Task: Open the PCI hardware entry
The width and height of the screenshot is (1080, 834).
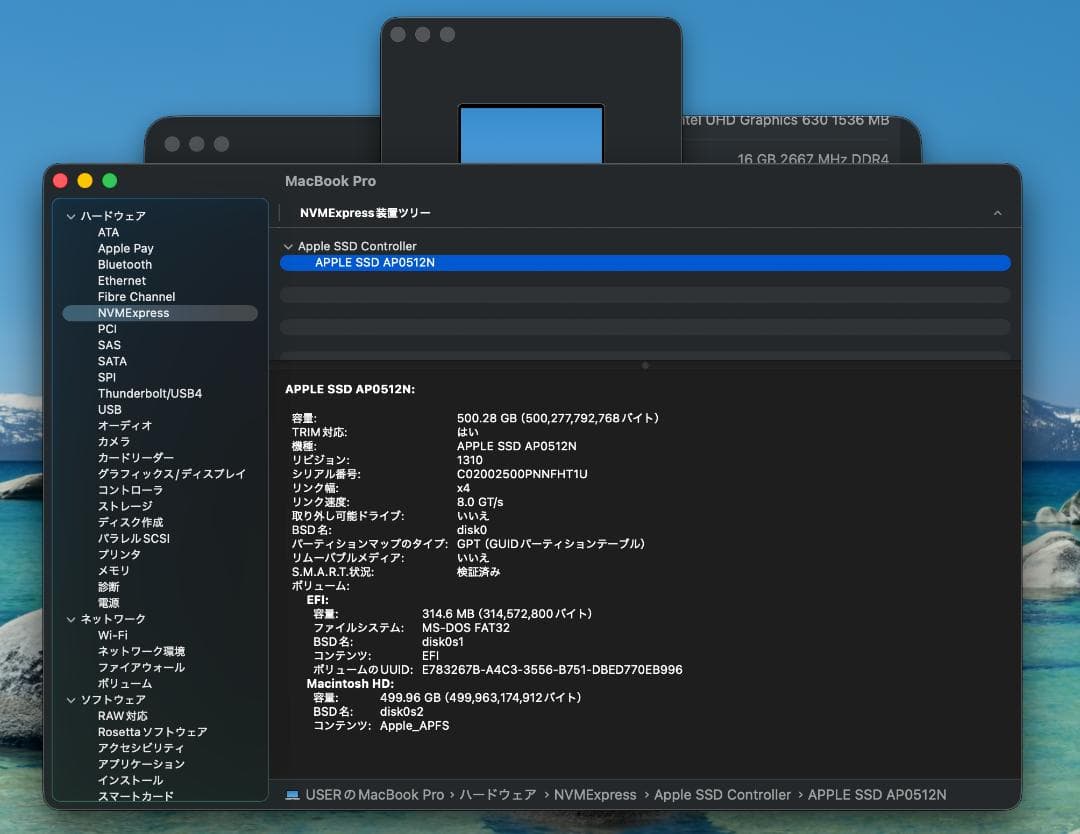Action: (107, 329)
